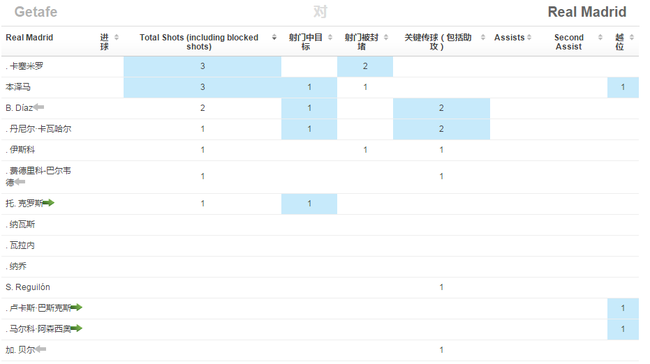Click green substitution arrow beside 托. 克罗斯

pyautogui.click(x=49, y=203)
